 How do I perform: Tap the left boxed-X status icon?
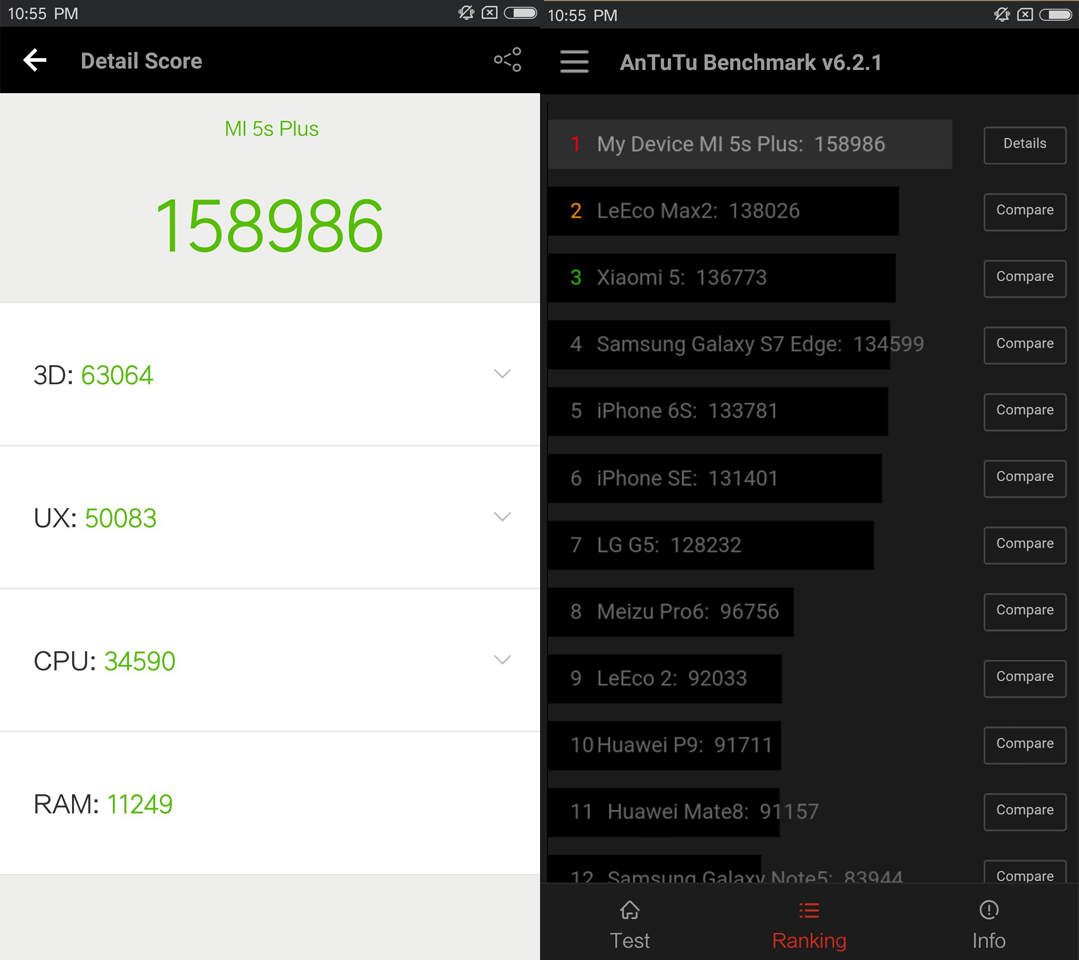[489, 12]
